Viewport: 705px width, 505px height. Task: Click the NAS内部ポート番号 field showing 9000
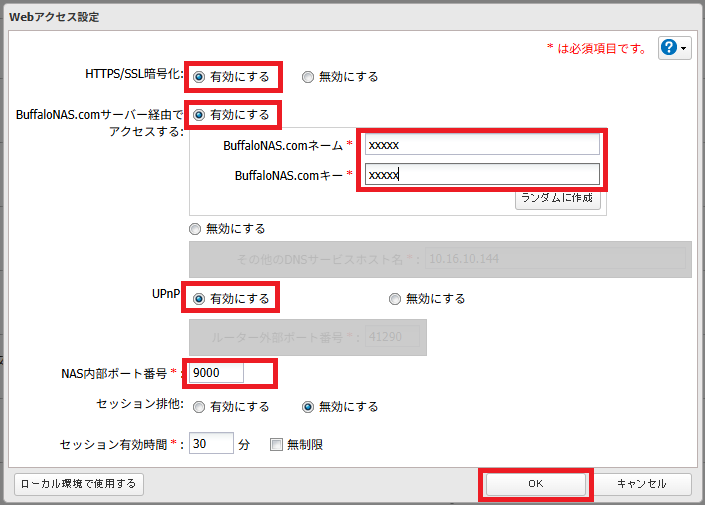(x=216, y=373)
